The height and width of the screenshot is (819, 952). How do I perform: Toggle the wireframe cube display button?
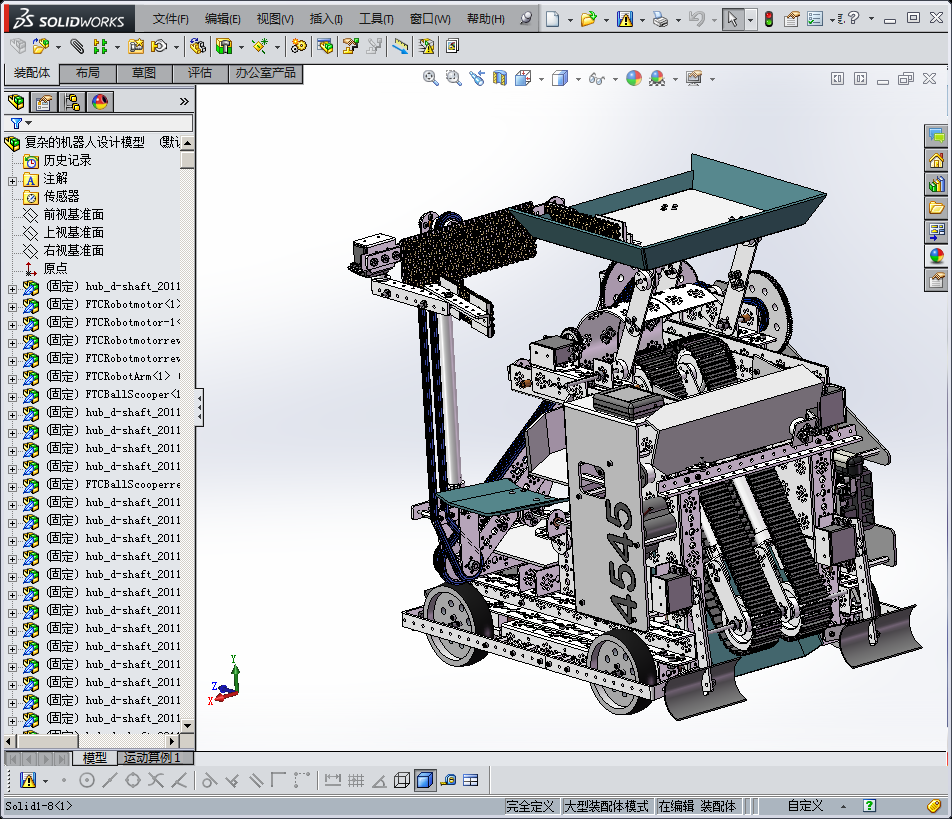[x=401, y=780]
